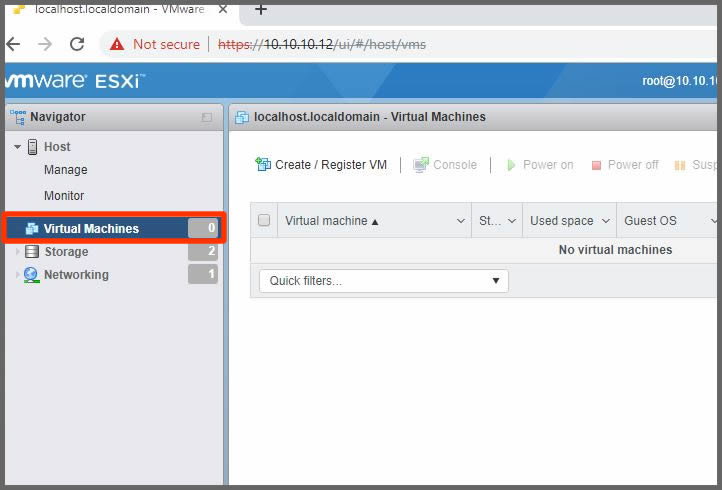The width and height of the screenshot is (722, 490).
Task: Click the Create / Register VM icon
Action: tap(263, 164)
